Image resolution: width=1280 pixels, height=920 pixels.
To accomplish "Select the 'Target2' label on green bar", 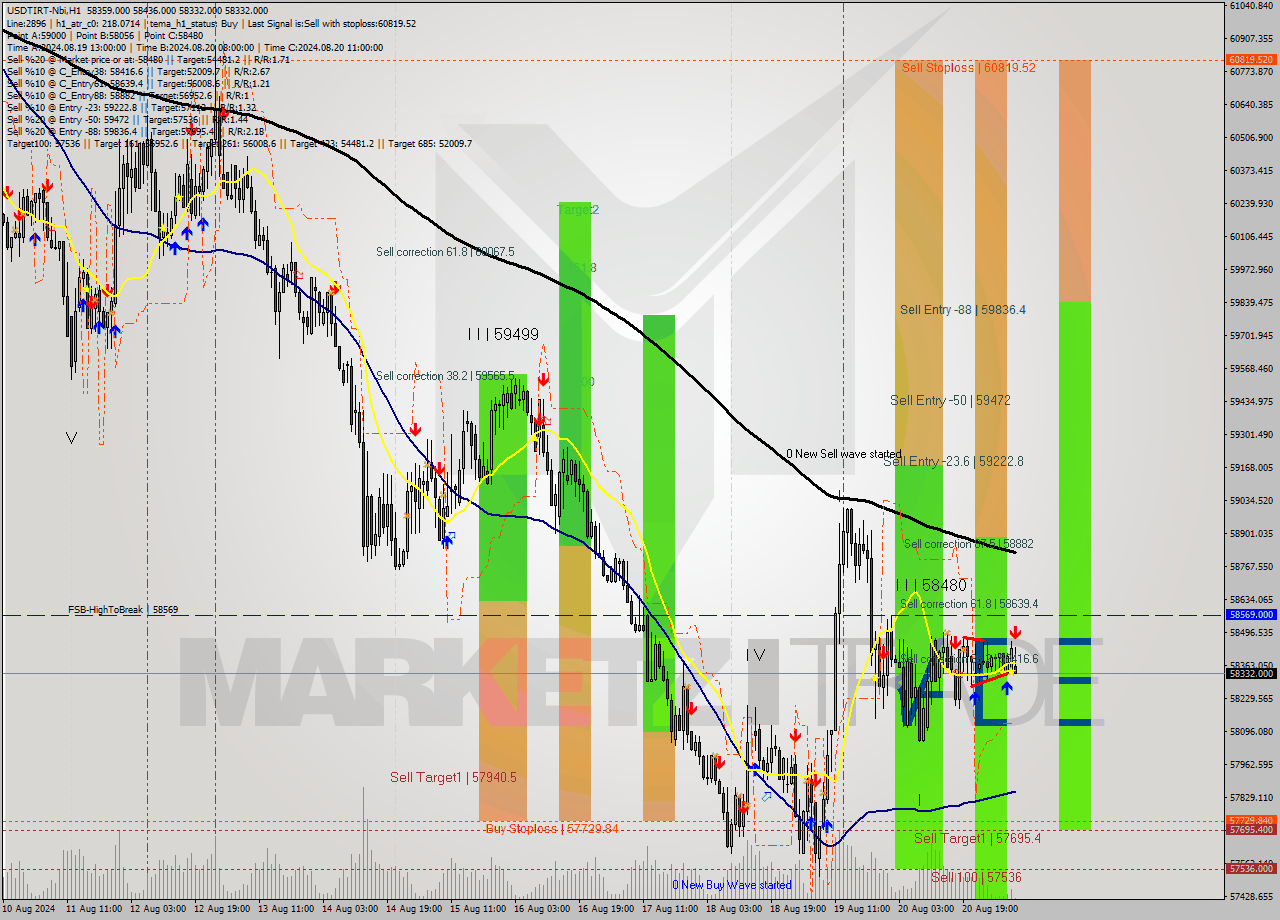I will (x=578, y=210).
